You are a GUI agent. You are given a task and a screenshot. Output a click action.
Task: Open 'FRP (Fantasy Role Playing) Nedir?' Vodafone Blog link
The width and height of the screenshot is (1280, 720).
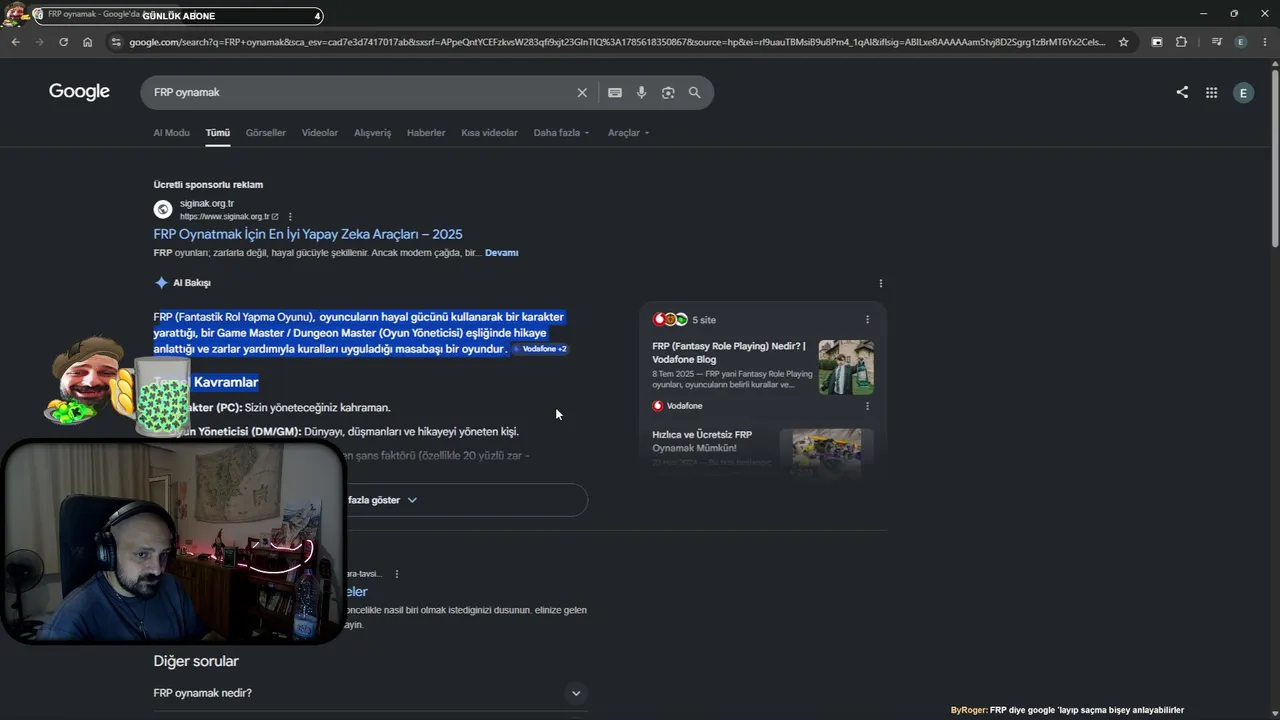pos(729,353)
